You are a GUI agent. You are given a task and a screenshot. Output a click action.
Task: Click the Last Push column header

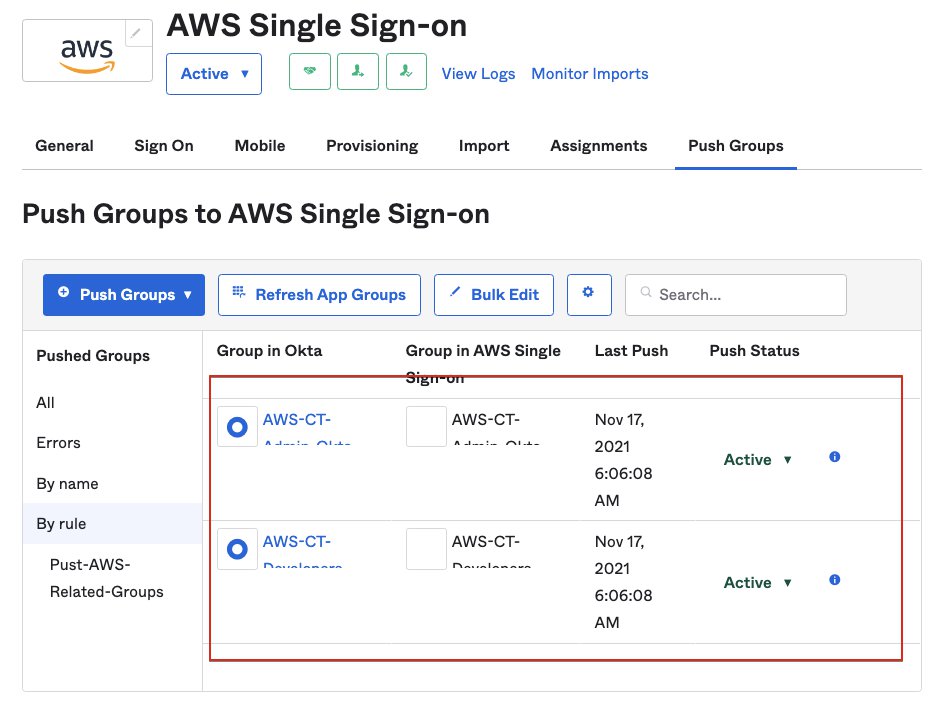tap(631, 351)
